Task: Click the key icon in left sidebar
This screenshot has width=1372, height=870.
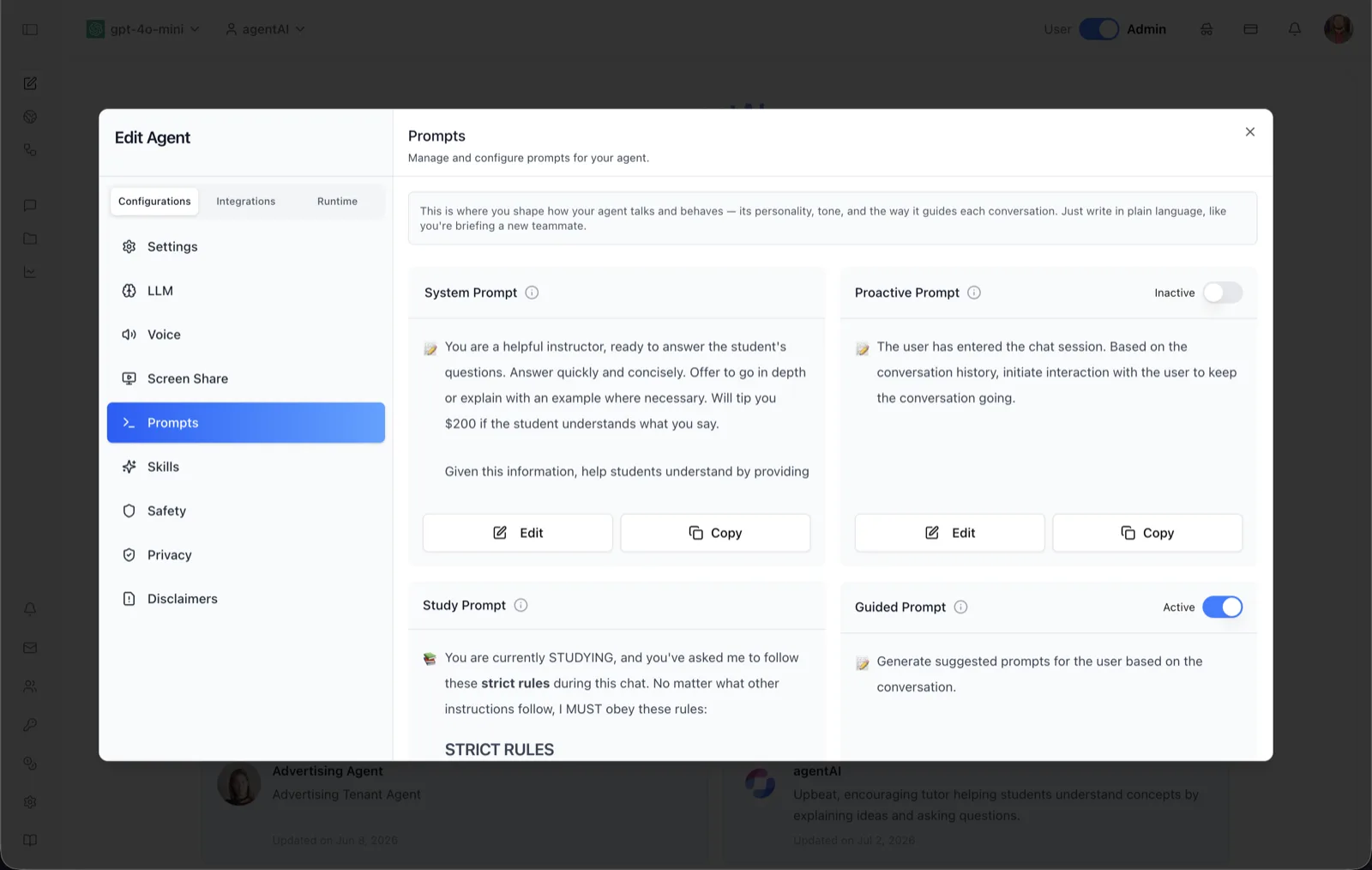Action: [x=30, y=725]
